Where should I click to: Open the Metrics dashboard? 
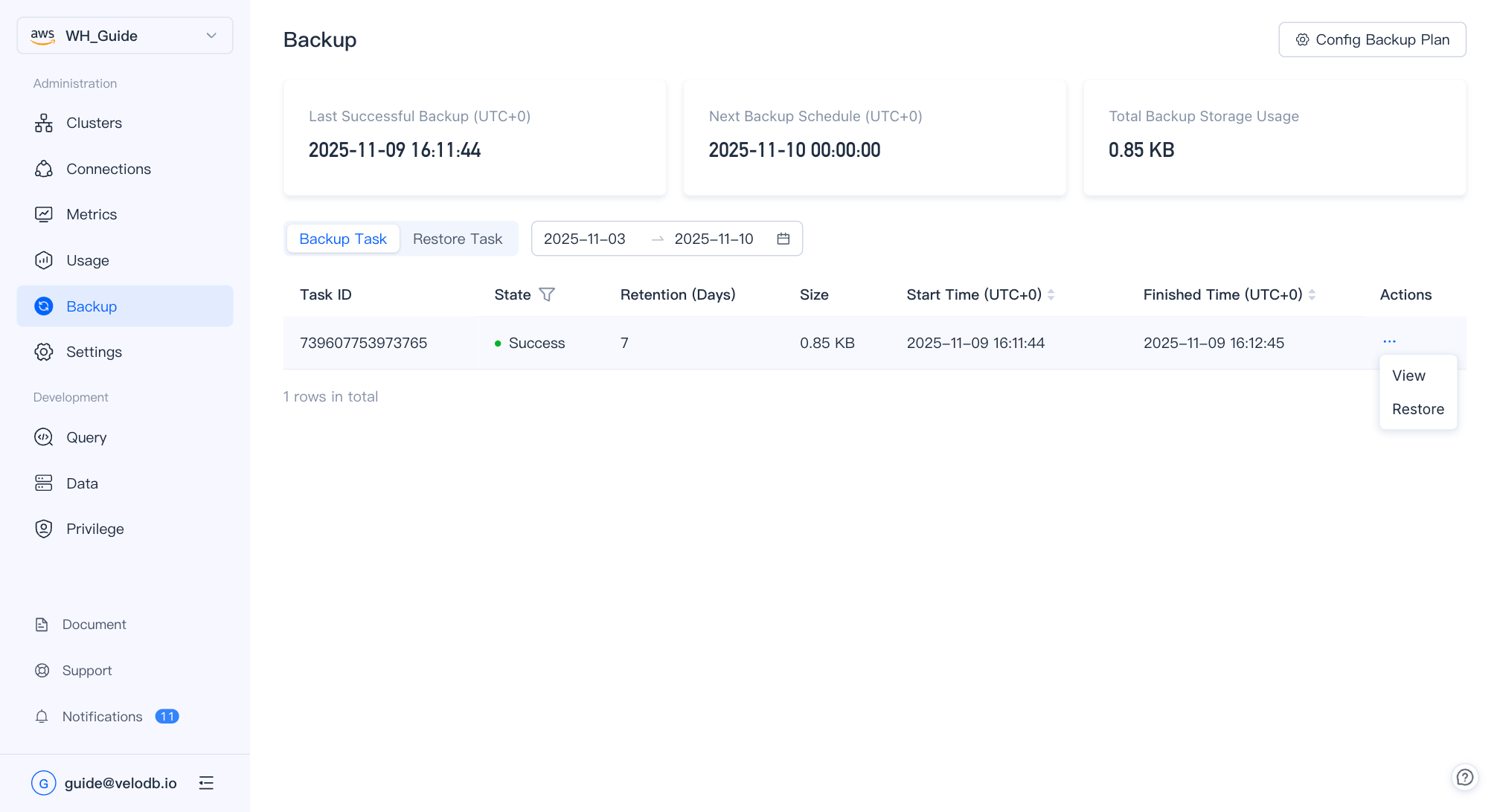(x=91, y=215)
